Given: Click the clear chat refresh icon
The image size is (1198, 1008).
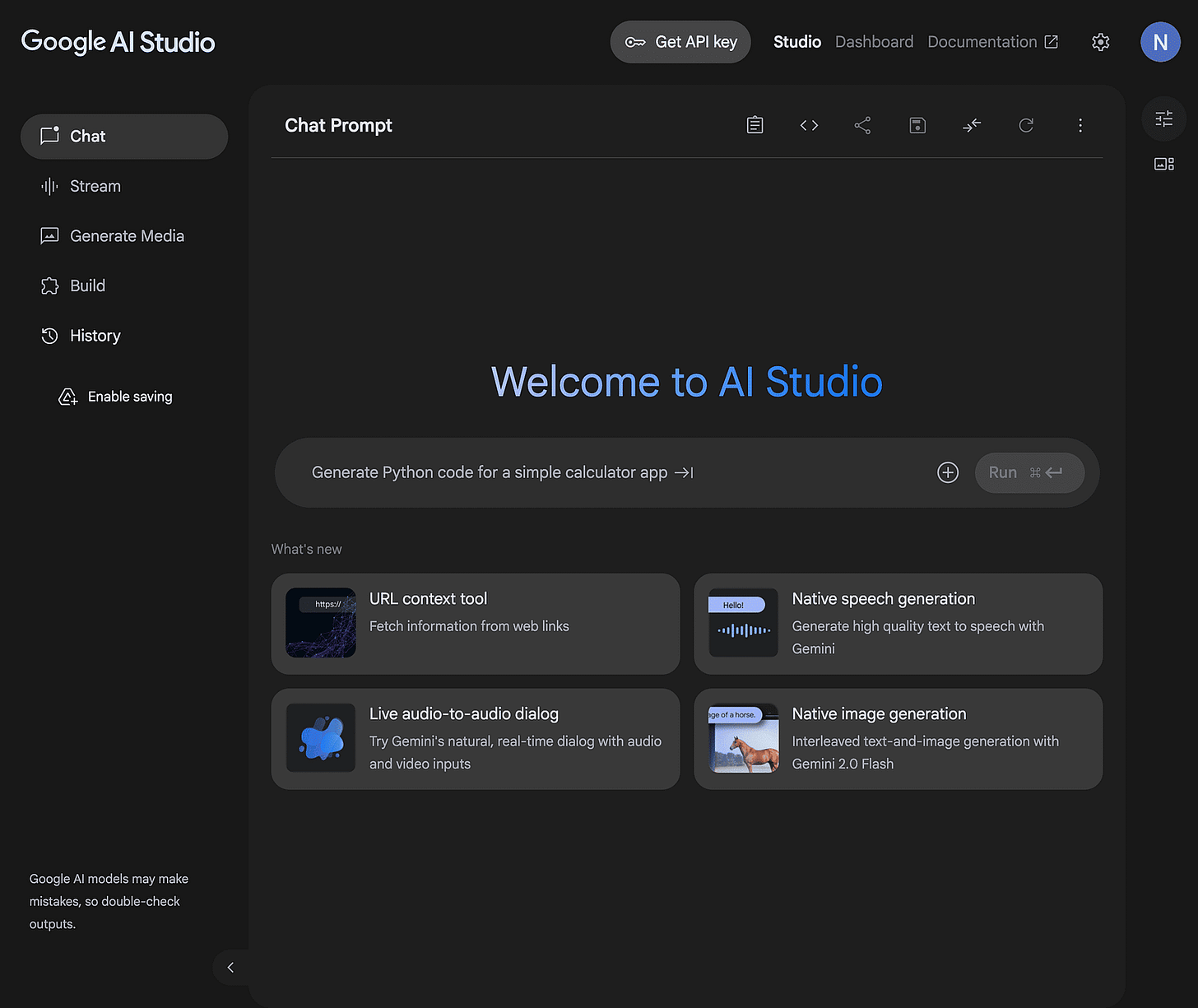Looking at the screenshot, I should coord(1026,125).
